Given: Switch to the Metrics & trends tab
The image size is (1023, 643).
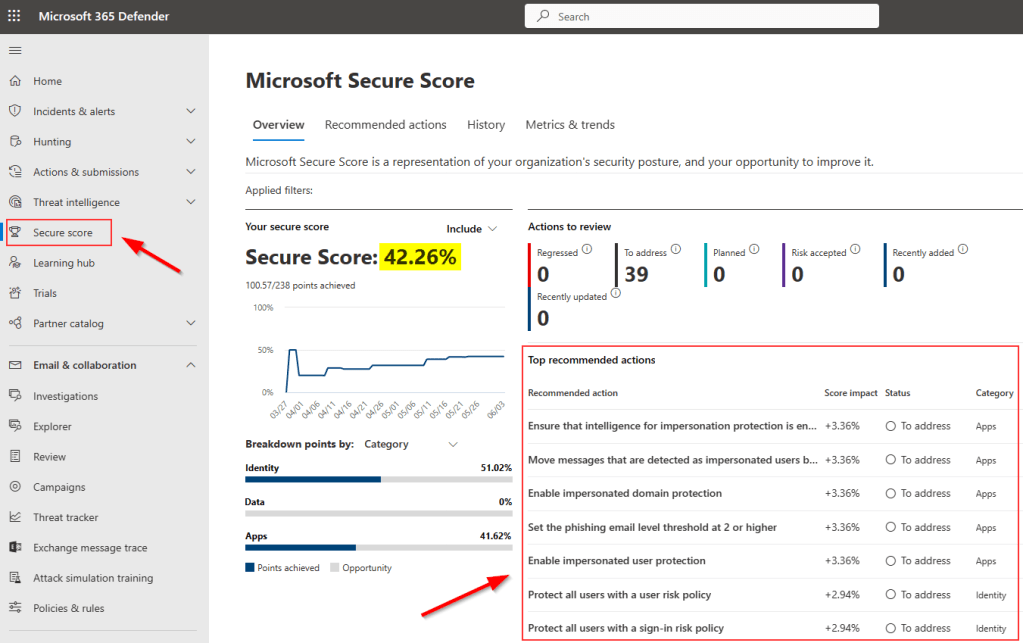Looking at the screenshot, I should pos(570,125).
